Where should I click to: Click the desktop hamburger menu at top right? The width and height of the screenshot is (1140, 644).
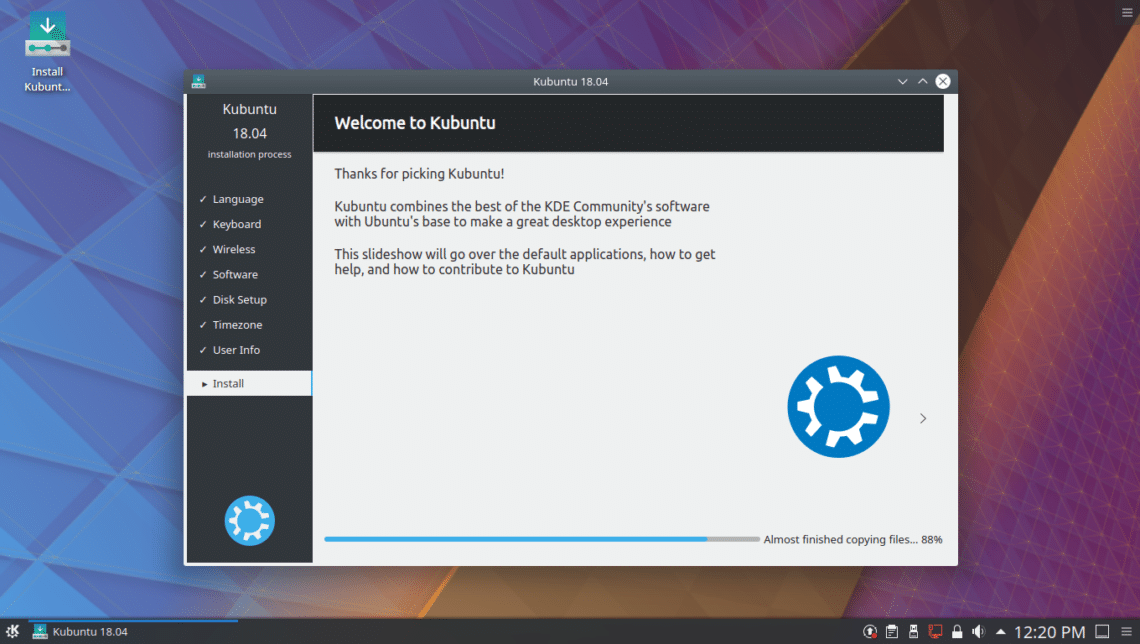pyautogui.click(x=1125, y=12)
